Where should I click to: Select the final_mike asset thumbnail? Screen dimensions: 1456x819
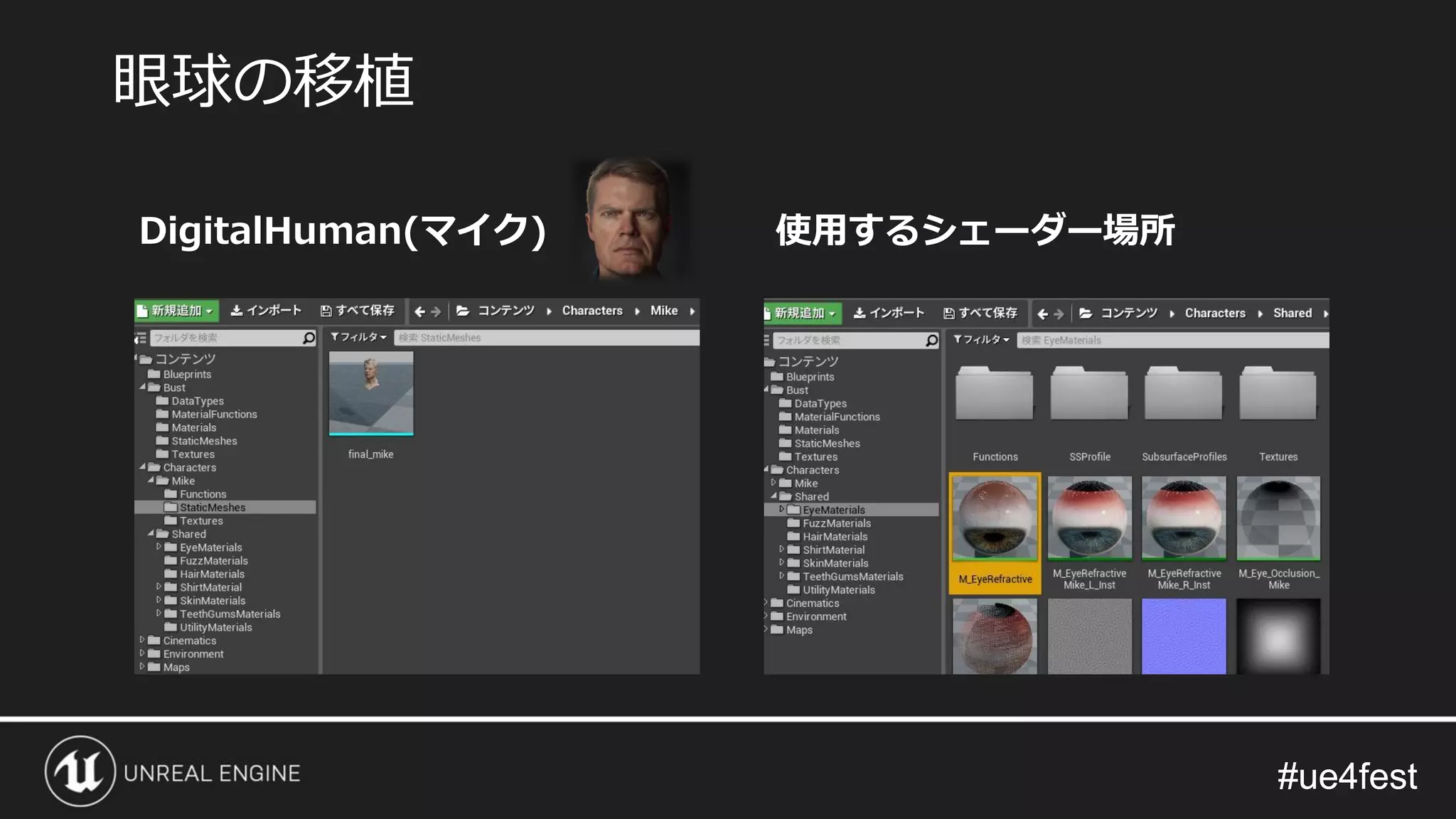tap(371, 394)
